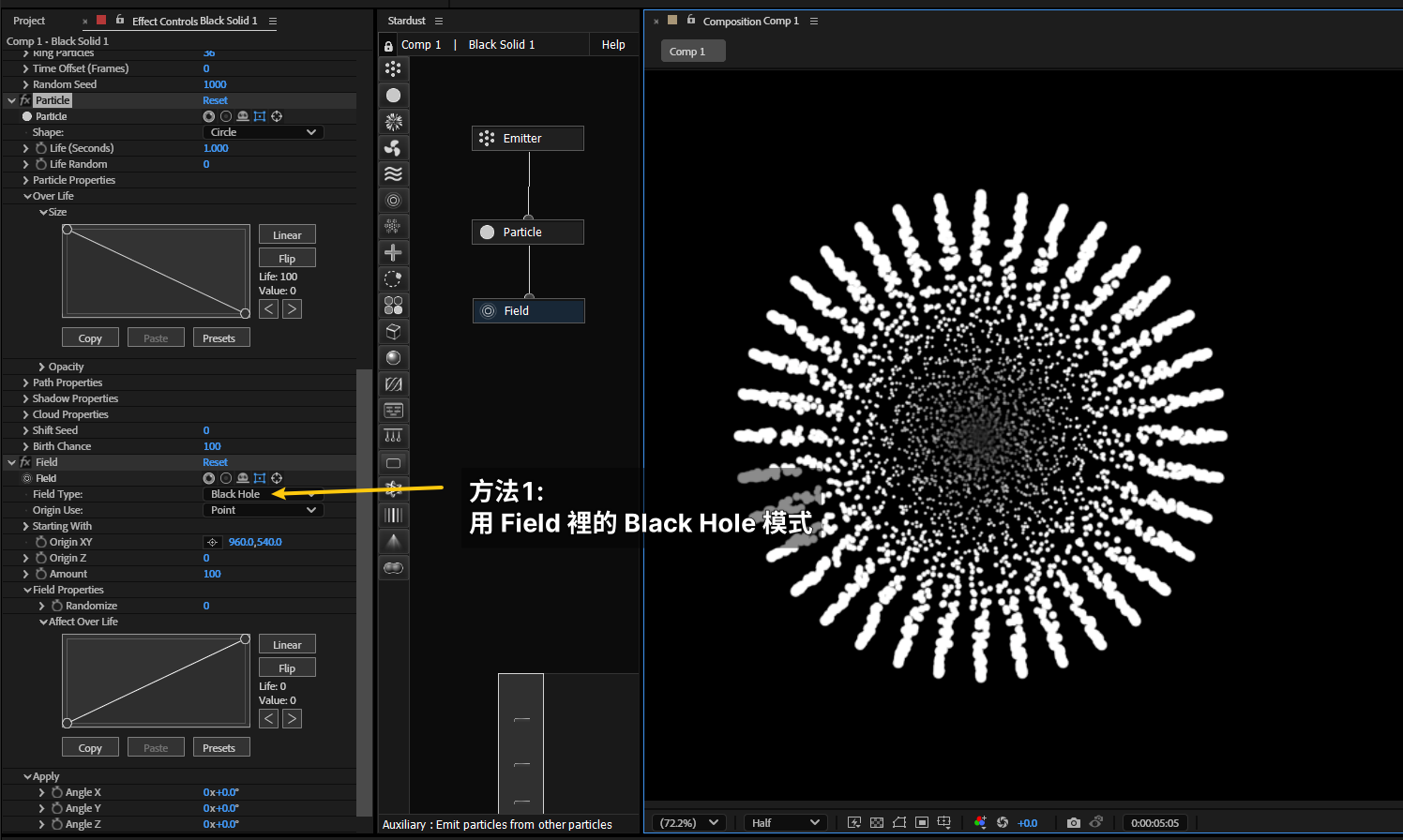Click Presets button under Affect Over Life
The height and width of the screenshot is (840, 1403).
219,748
